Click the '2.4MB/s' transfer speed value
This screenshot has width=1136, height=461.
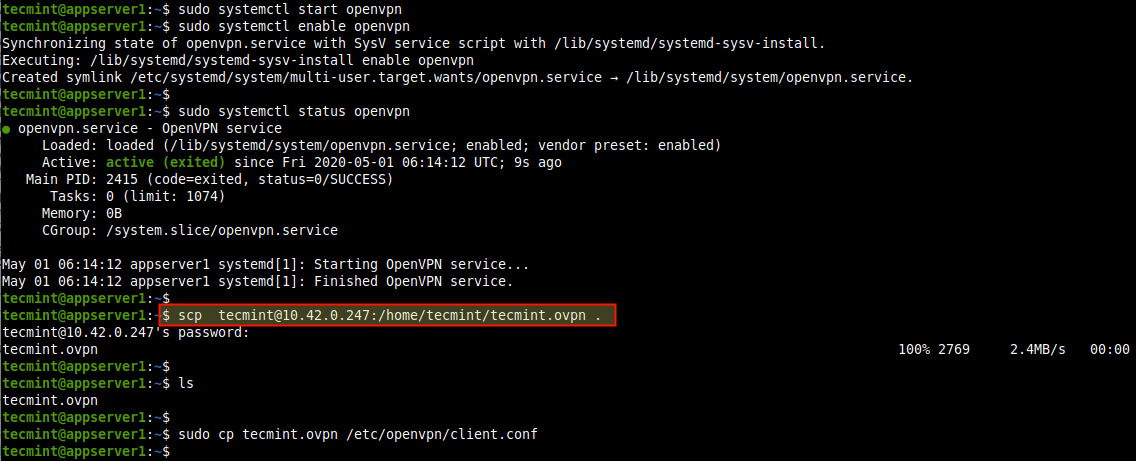click(x=1037, y=349)
